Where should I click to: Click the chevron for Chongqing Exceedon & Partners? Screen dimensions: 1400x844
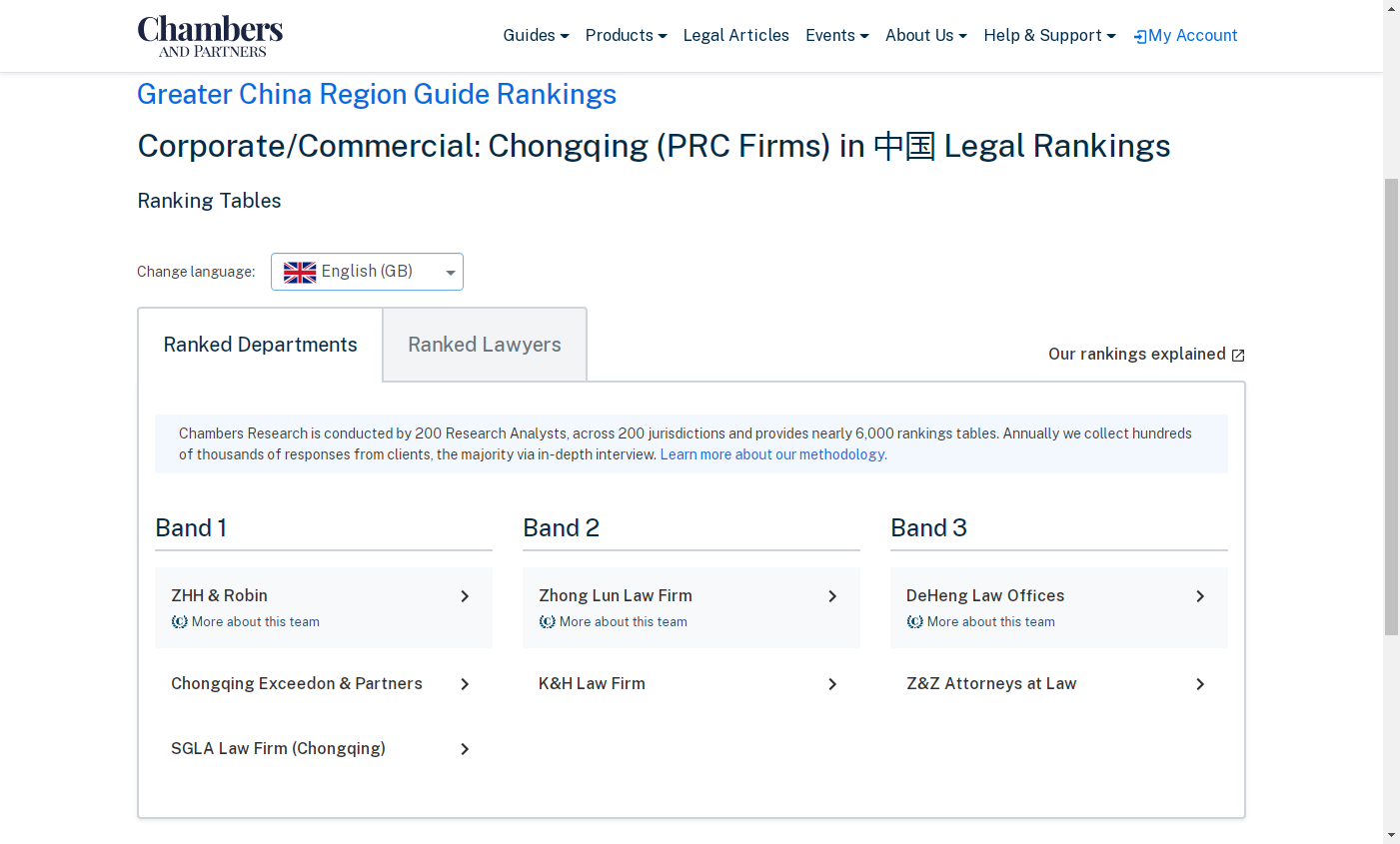point(465,684)
